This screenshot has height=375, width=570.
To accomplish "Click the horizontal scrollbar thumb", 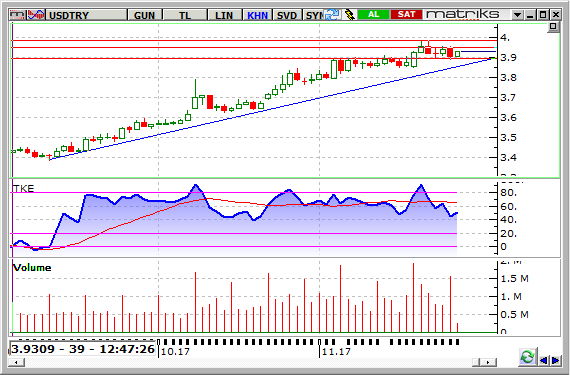I will [476, 362].
